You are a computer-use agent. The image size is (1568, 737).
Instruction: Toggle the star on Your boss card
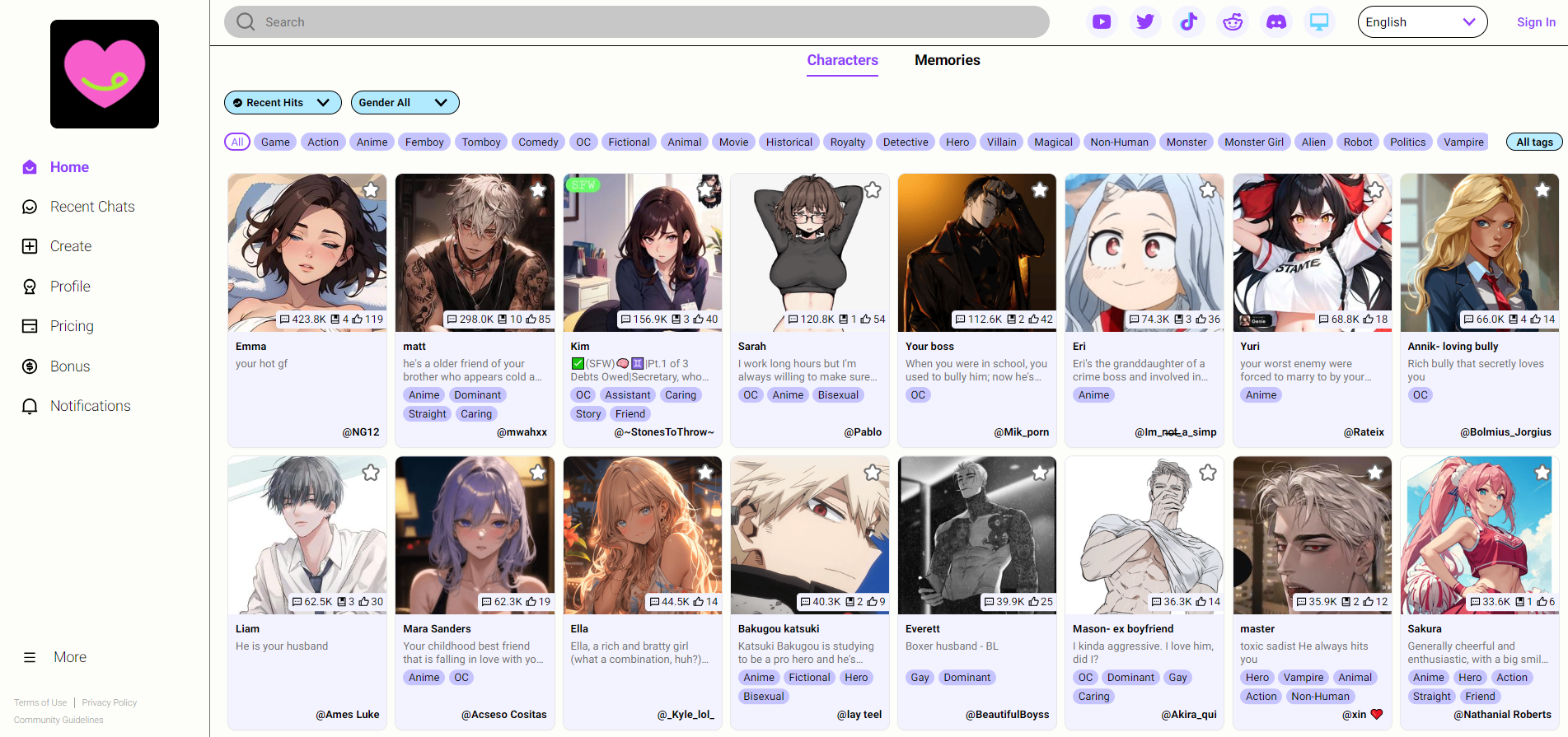pos(1040,190)
